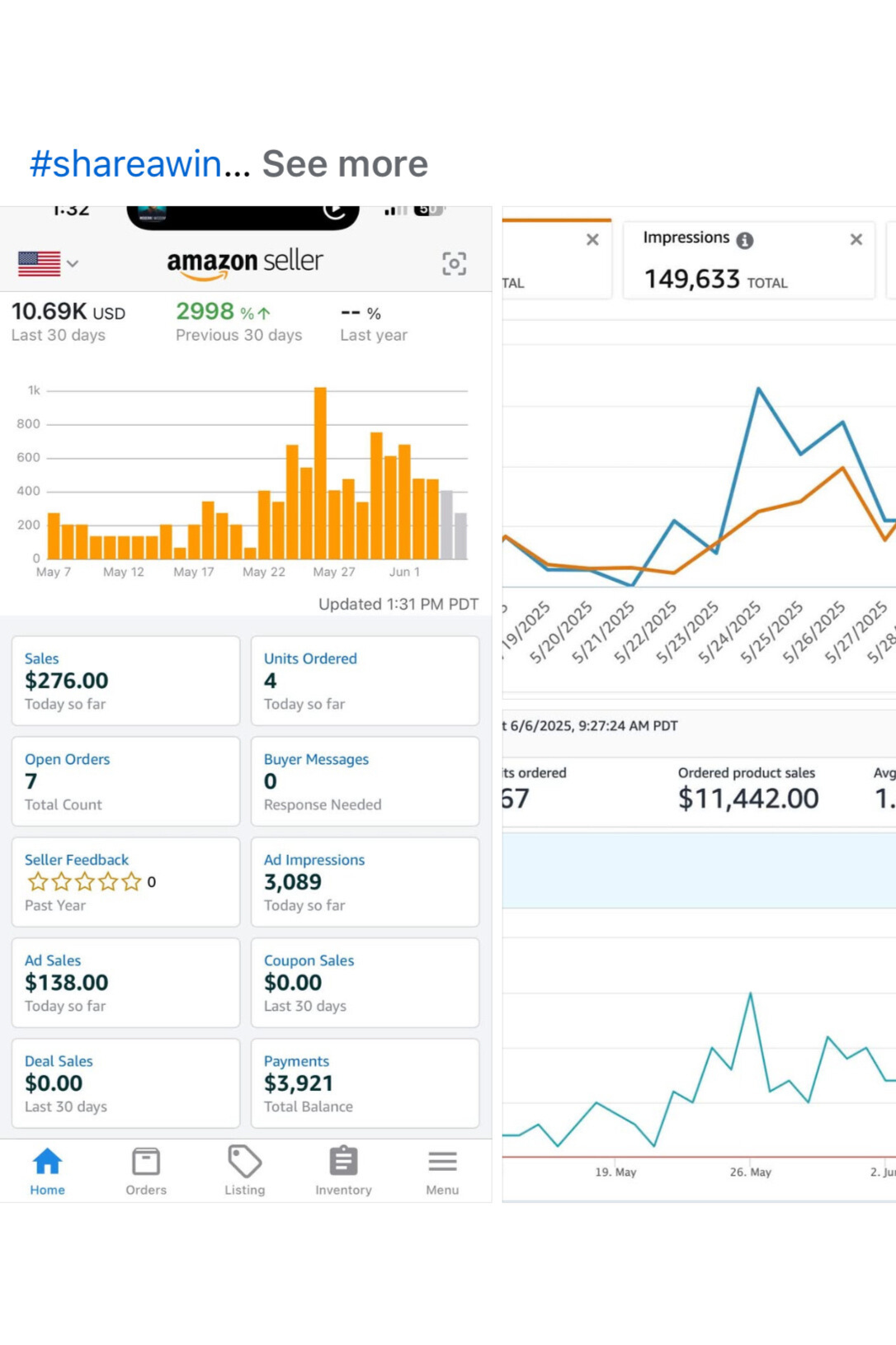Click the See more link
The height and width of the screenshot is (1345, 896).
pos(345,164)
